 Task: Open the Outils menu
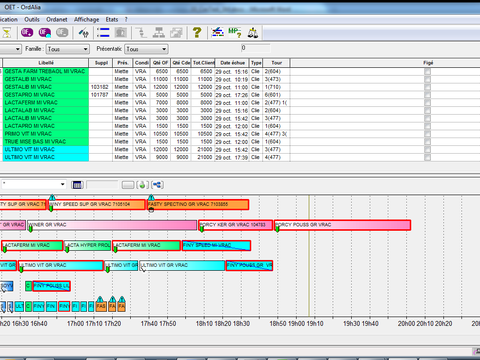[x=32, y=19]
